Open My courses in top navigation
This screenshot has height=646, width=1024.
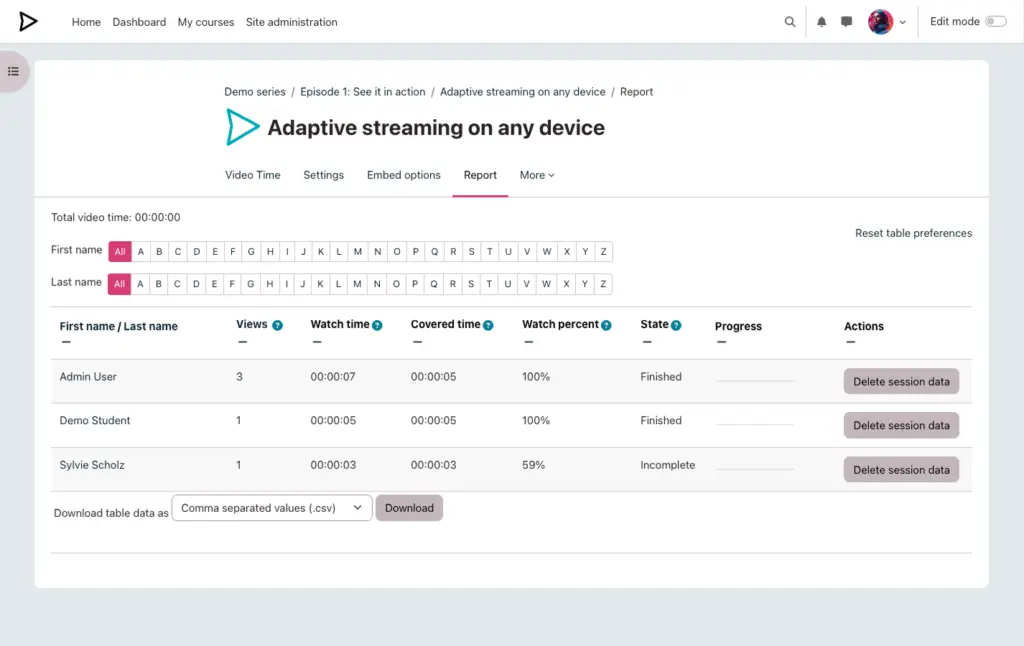pos(206,22)
